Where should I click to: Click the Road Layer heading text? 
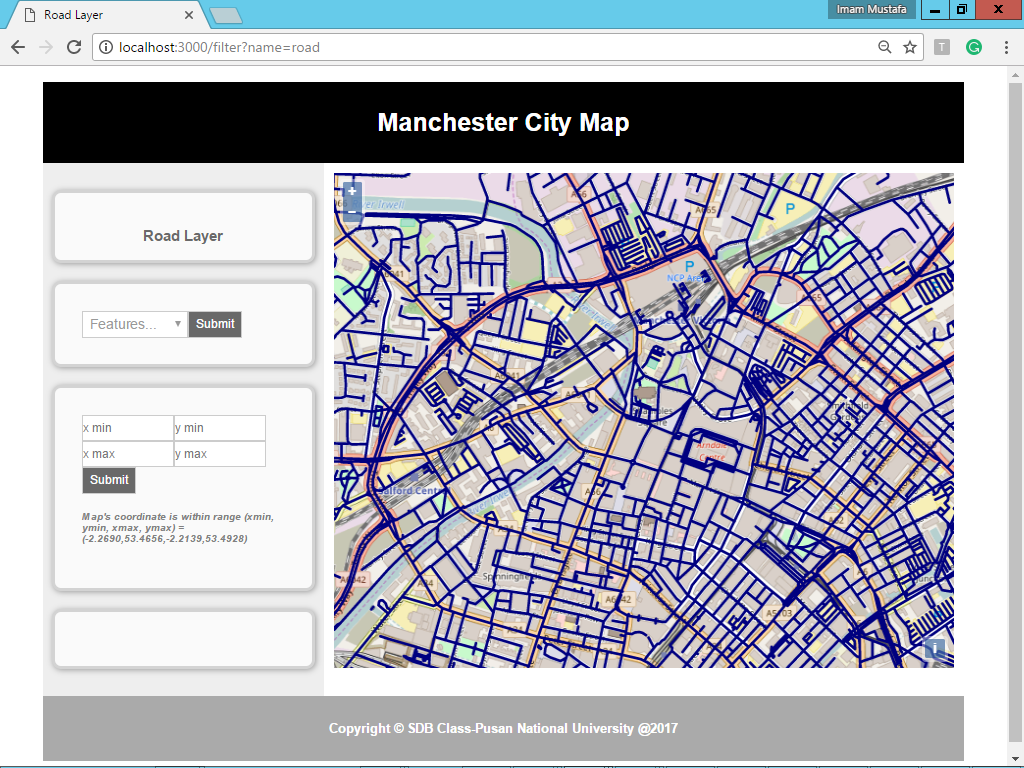tap(183, 236)
